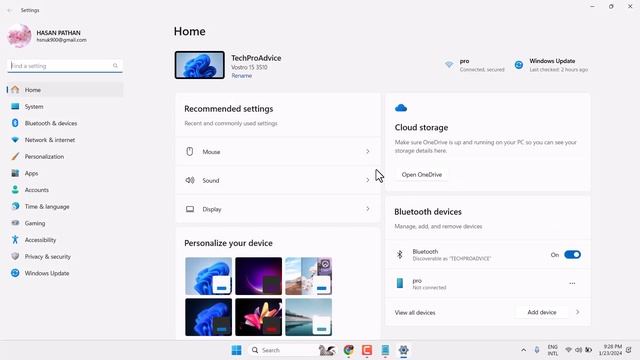Apply the light blue bloom theme
This screenshot has width=640, height=360.
pos(209,276)
